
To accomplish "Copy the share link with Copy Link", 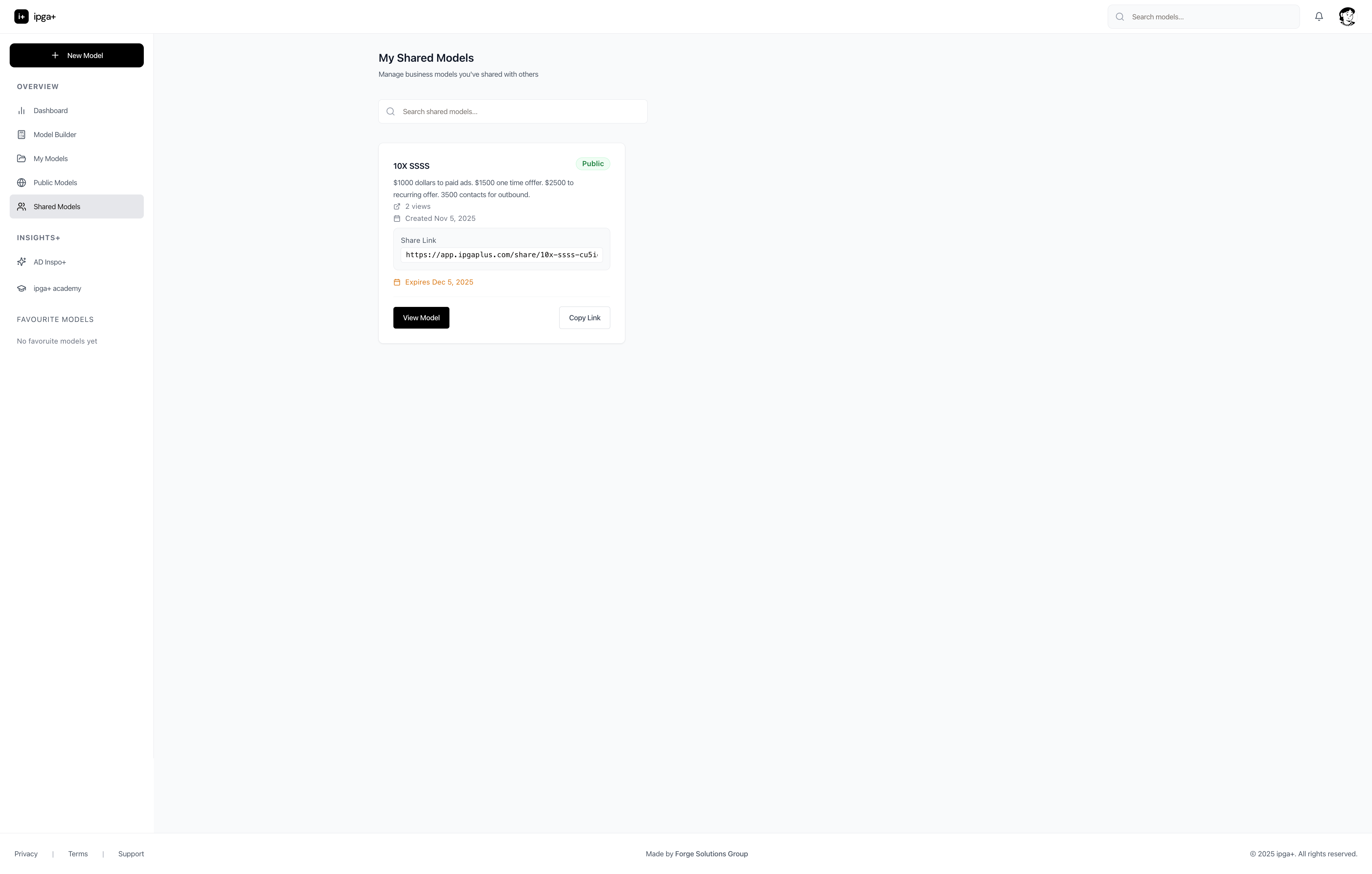I will click(x=584, y=318).
